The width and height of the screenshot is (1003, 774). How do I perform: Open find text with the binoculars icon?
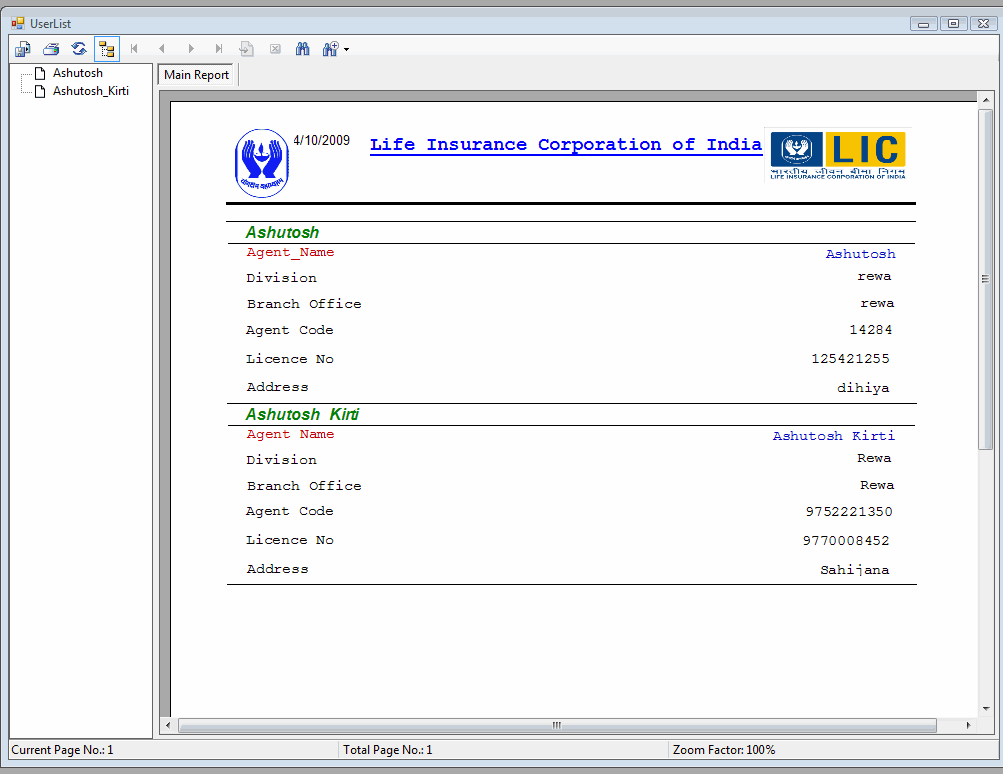tap(302, 48)
